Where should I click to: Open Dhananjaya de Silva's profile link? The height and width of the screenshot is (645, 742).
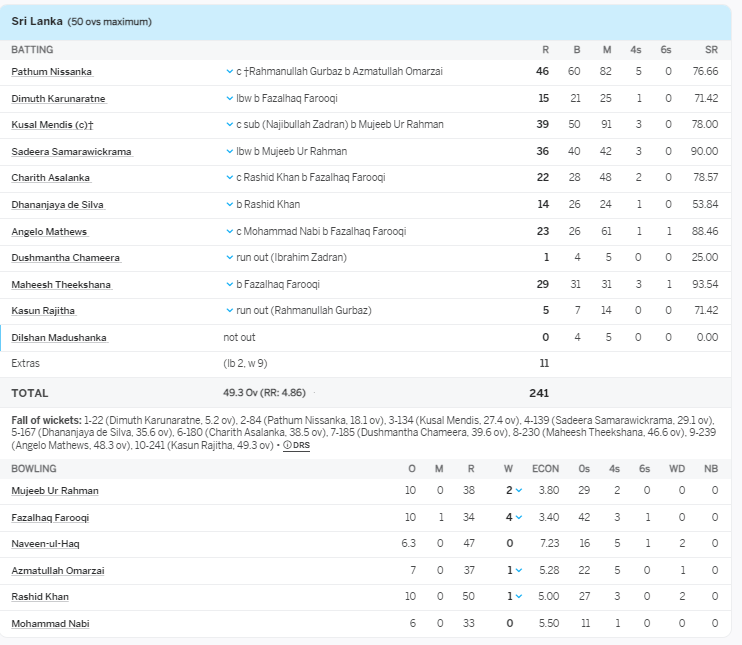(57, 205)
